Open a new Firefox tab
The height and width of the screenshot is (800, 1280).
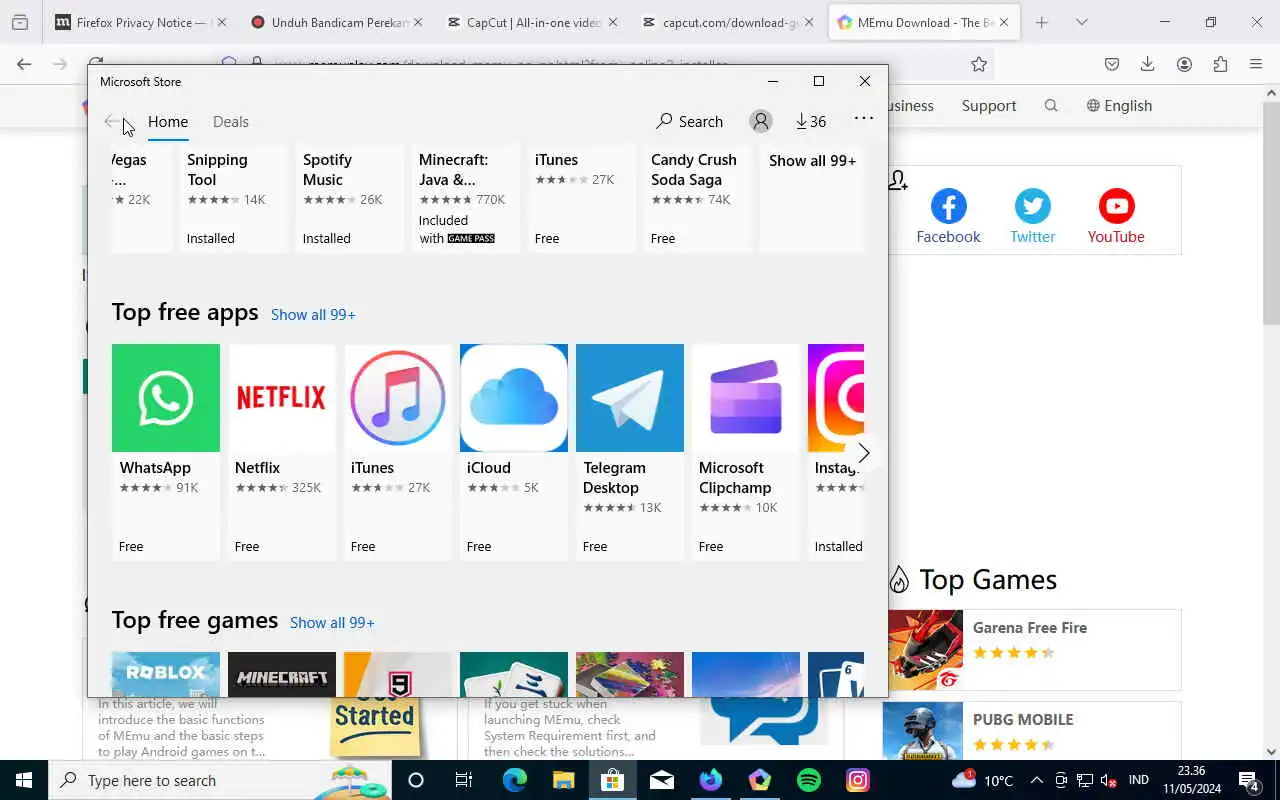[x=1042, y=22]
